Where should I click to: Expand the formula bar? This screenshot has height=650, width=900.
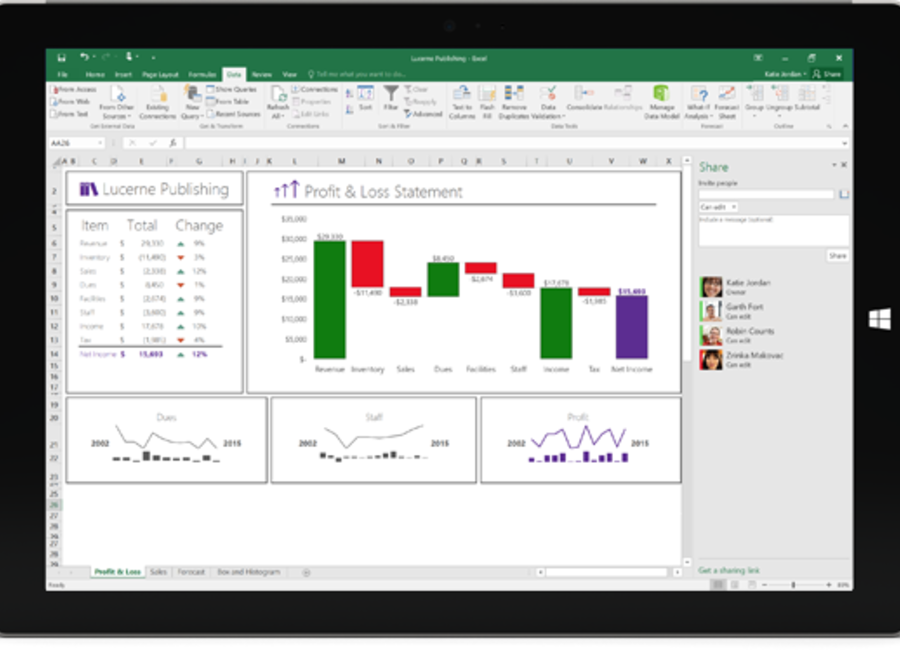click(844, 143)
